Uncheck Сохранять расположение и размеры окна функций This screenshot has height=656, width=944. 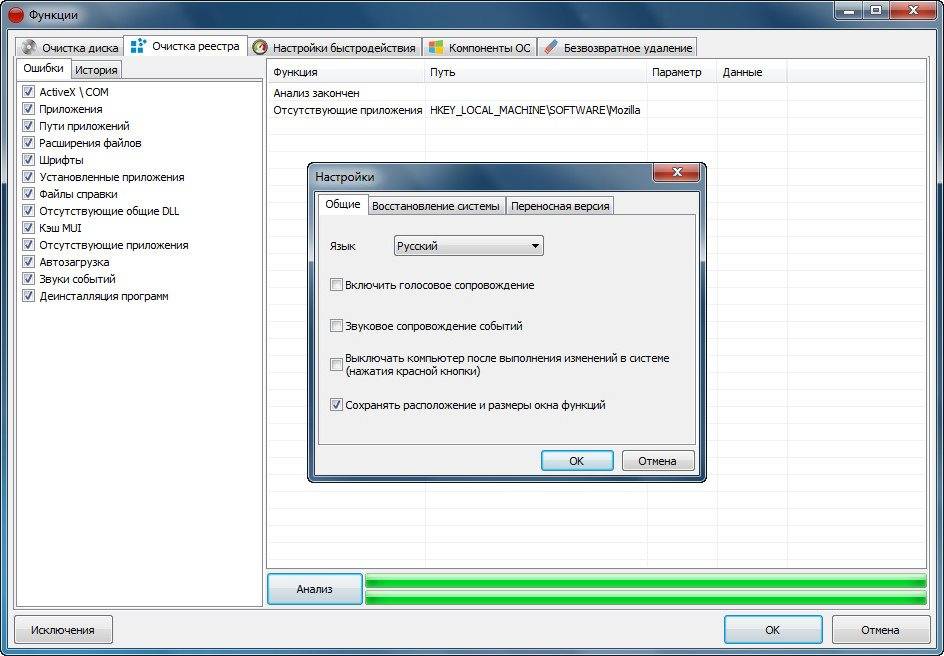337,405
